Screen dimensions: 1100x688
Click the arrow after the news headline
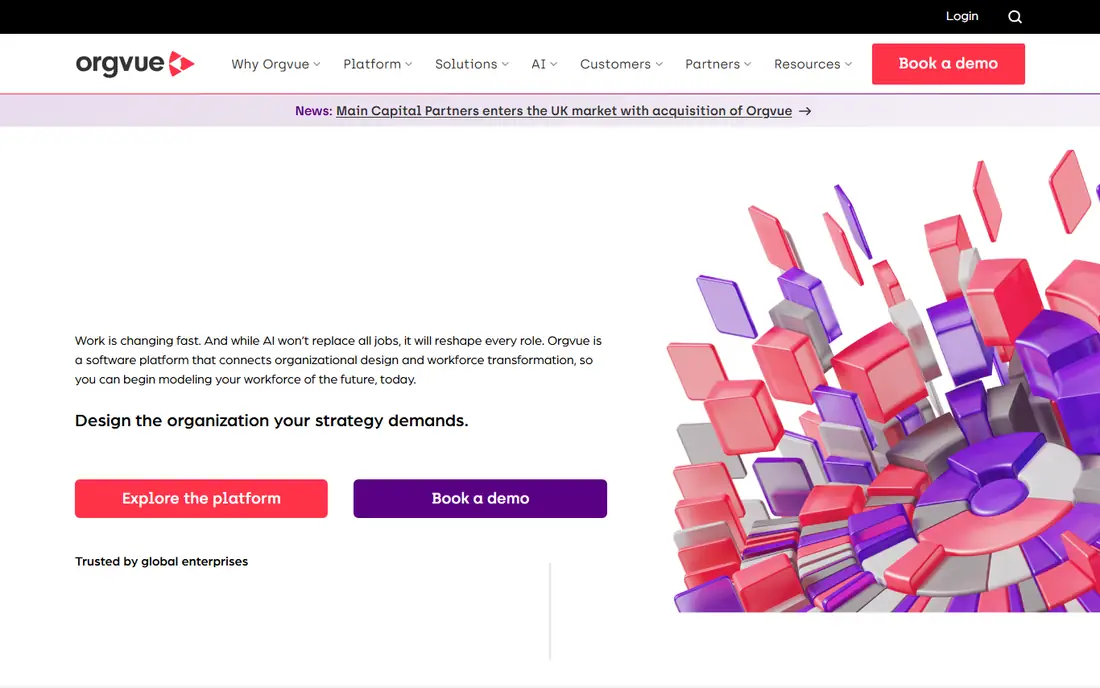(805, 111)
